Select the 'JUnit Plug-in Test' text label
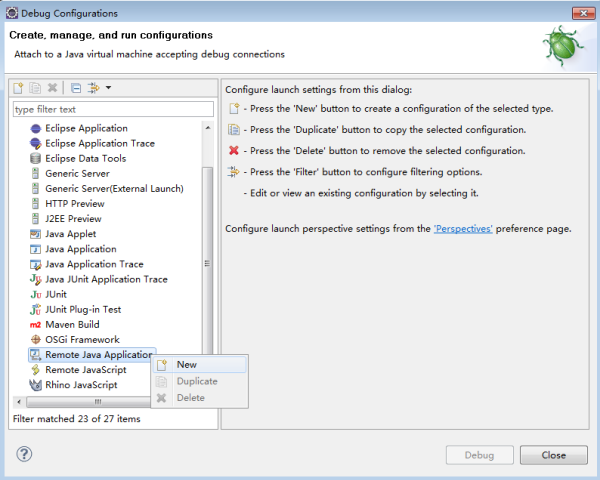 point(83,309)
